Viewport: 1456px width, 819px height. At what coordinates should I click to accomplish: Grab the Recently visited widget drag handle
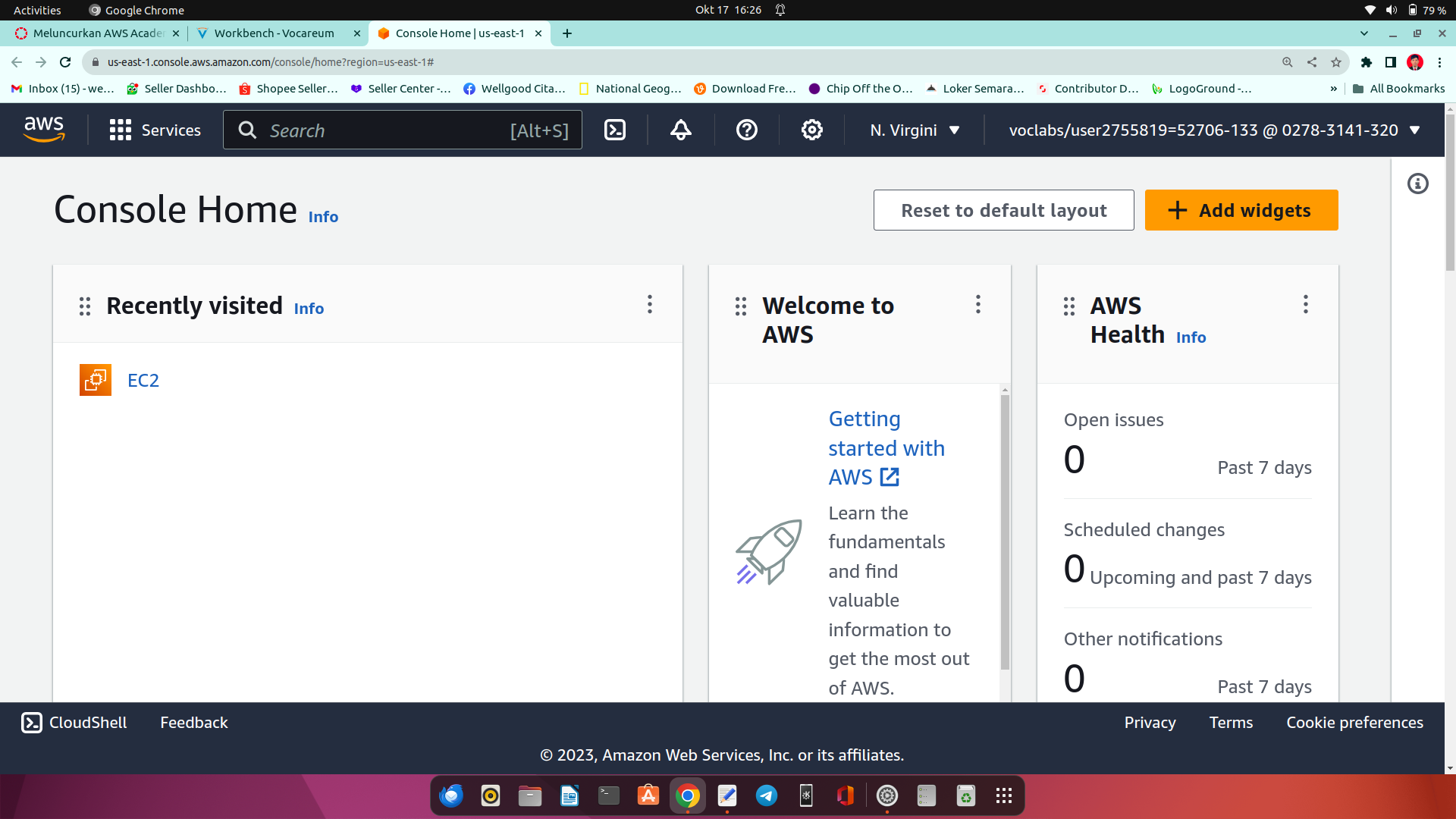[85, 306]
